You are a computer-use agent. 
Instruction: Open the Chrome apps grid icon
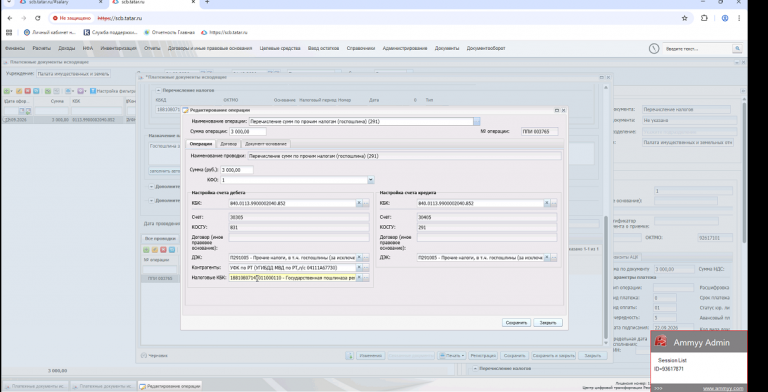pos(9,32)
